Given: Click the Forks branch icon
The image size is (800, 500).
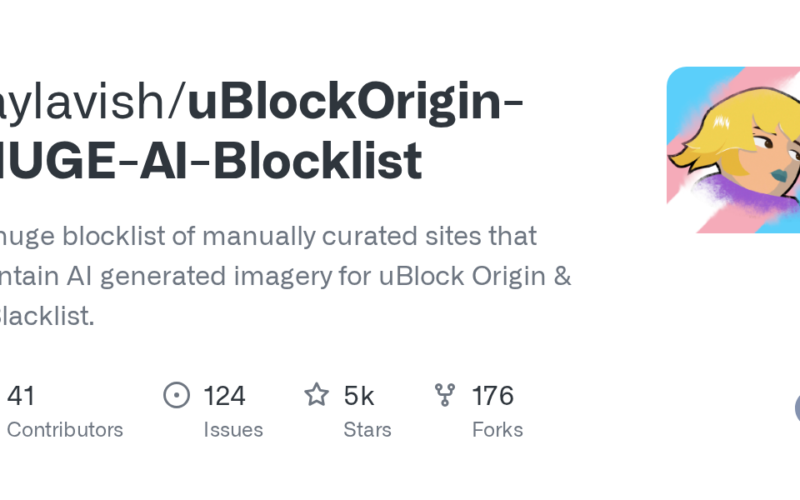Looking at the screenshot, I should point(445,396).
